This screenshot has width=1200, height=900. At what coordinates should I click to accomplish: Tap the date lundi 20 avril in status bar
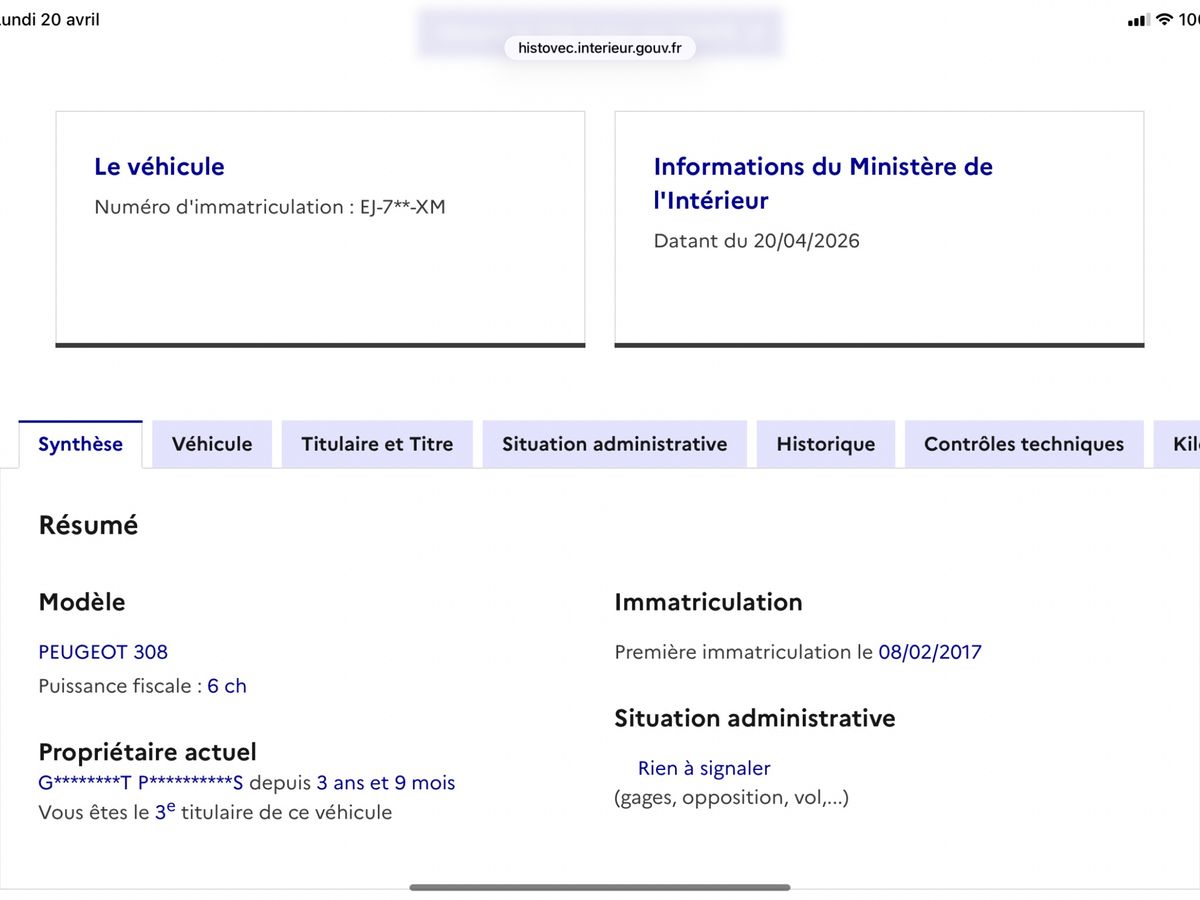tap(48, 20)
